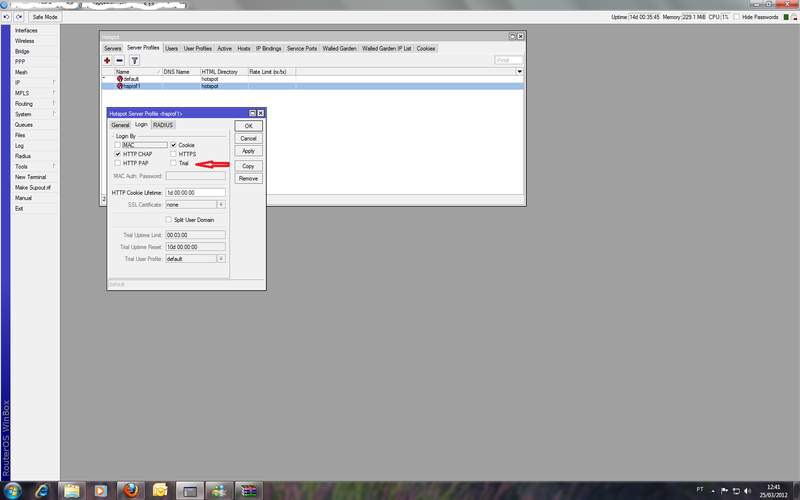Open the Windows Start menu
The width and height of the screenshot is (800, 500).
[x=11, y=491]
